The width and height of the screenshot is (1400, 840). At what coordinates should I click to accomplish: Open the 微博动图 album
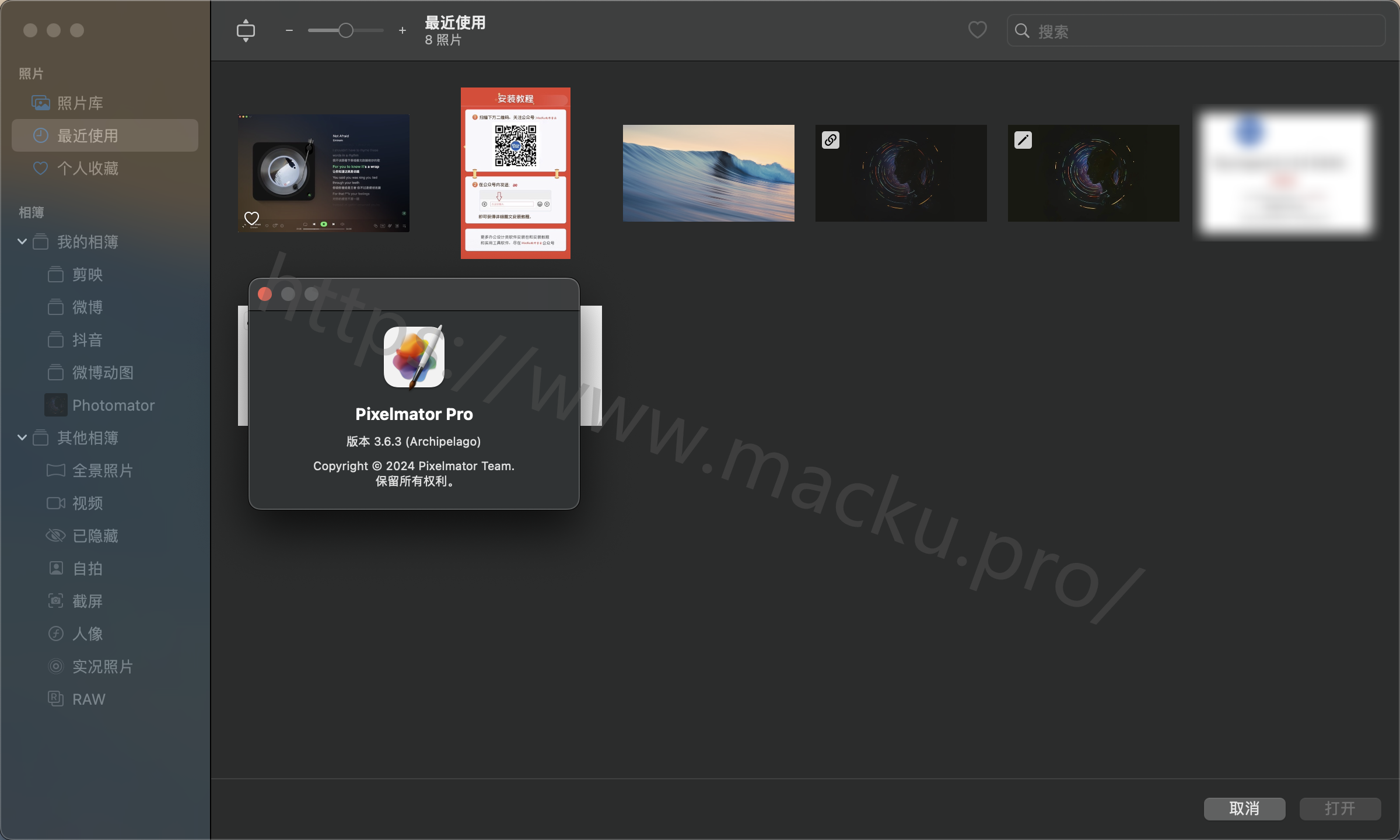(x=105, y=373)
